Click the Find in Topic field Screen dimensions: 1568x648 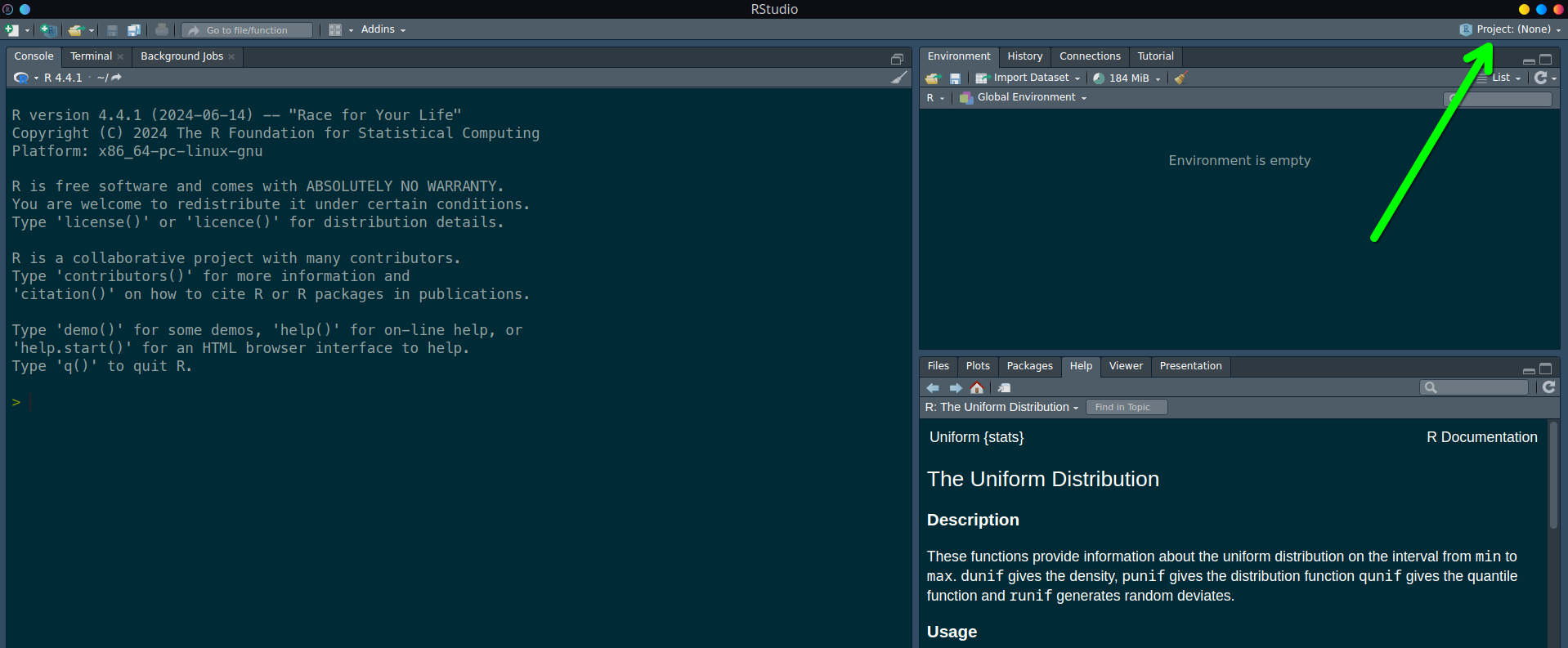point(1127,407)
